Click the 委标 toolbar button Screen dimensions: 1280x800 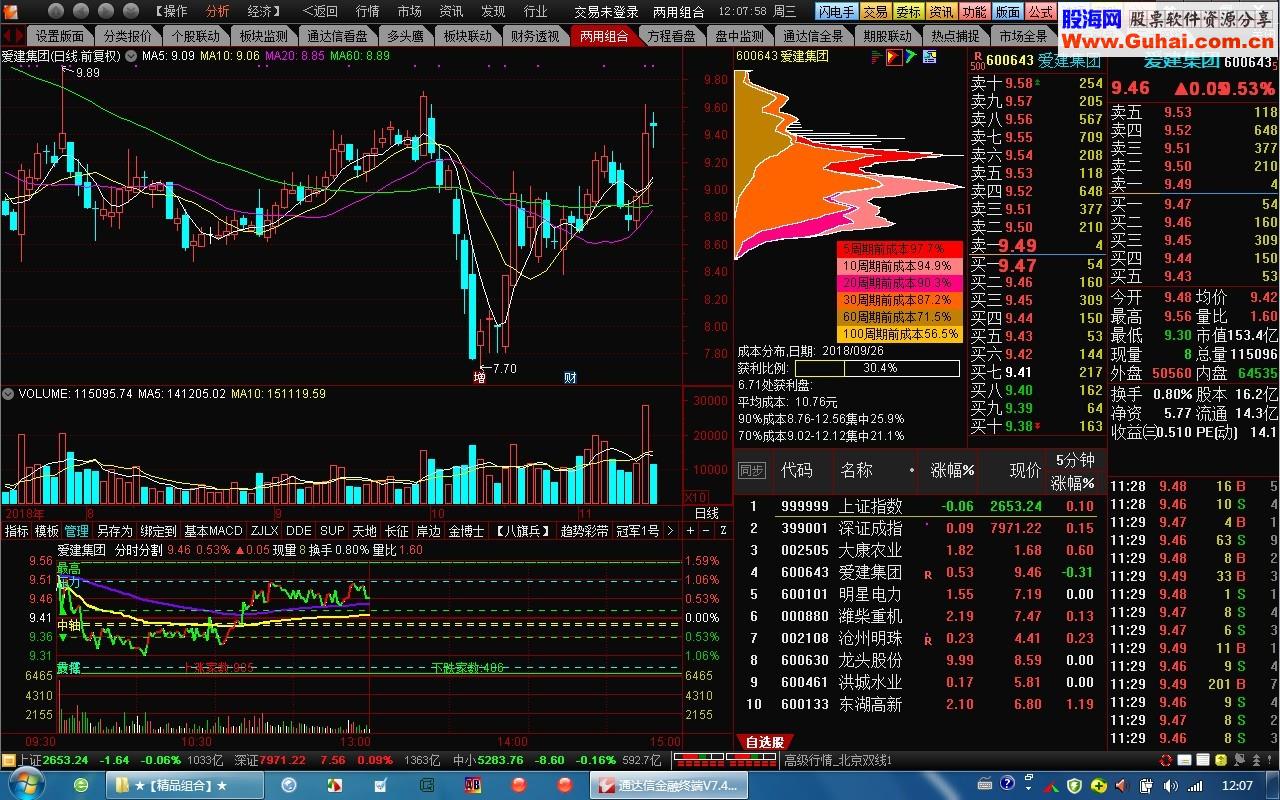click(908, 12)
